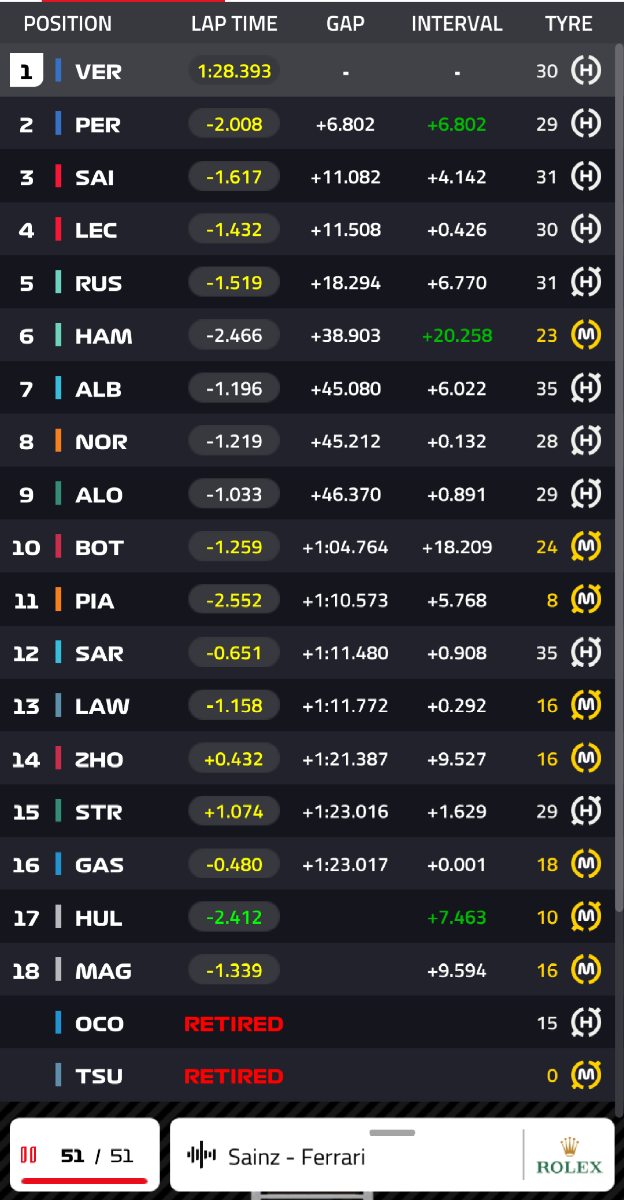Click the Rolex sponsor logo
Screen dimensions: 624x1200
pyautogui.click(x=569, y=1155)
